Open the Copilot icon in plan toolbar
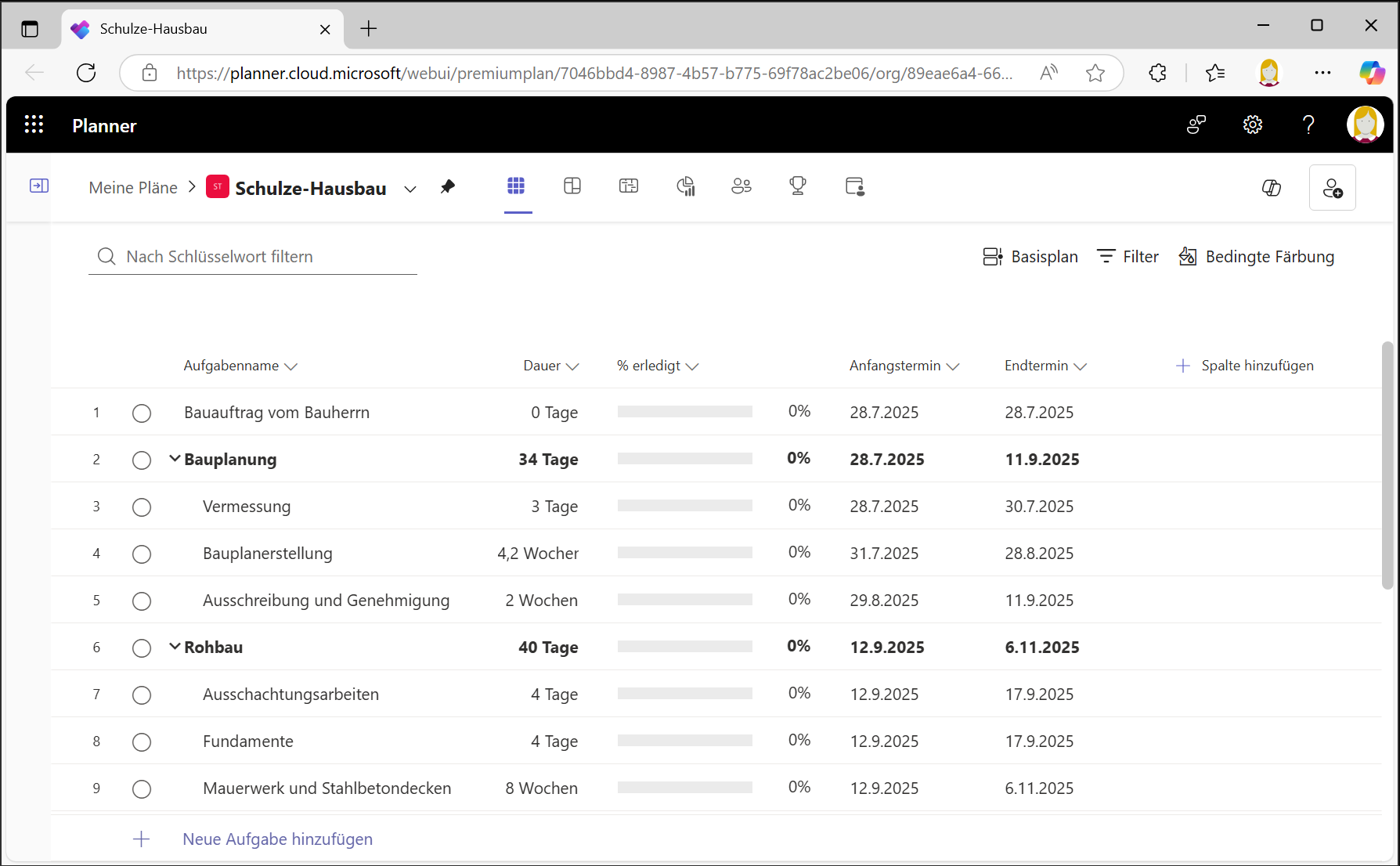This screenshot has width=1400, height=866. [1272, 188]
